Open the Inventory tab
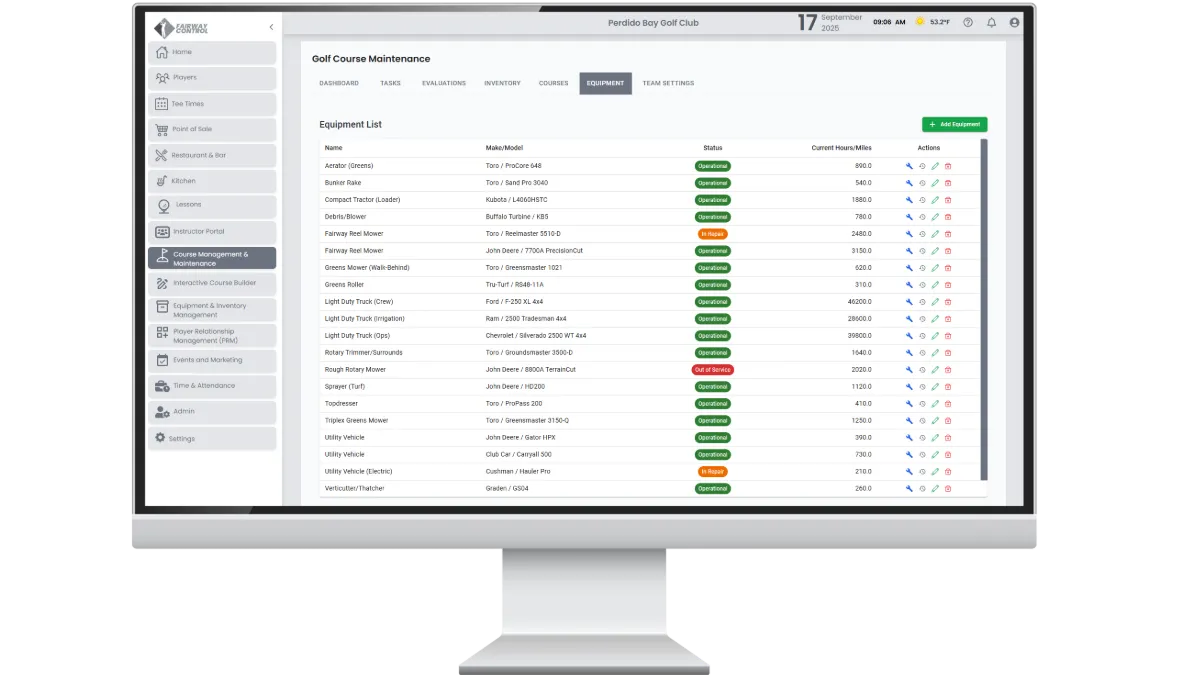The width and height of the screenshot is (1200, 675). [x=502, y=83]
